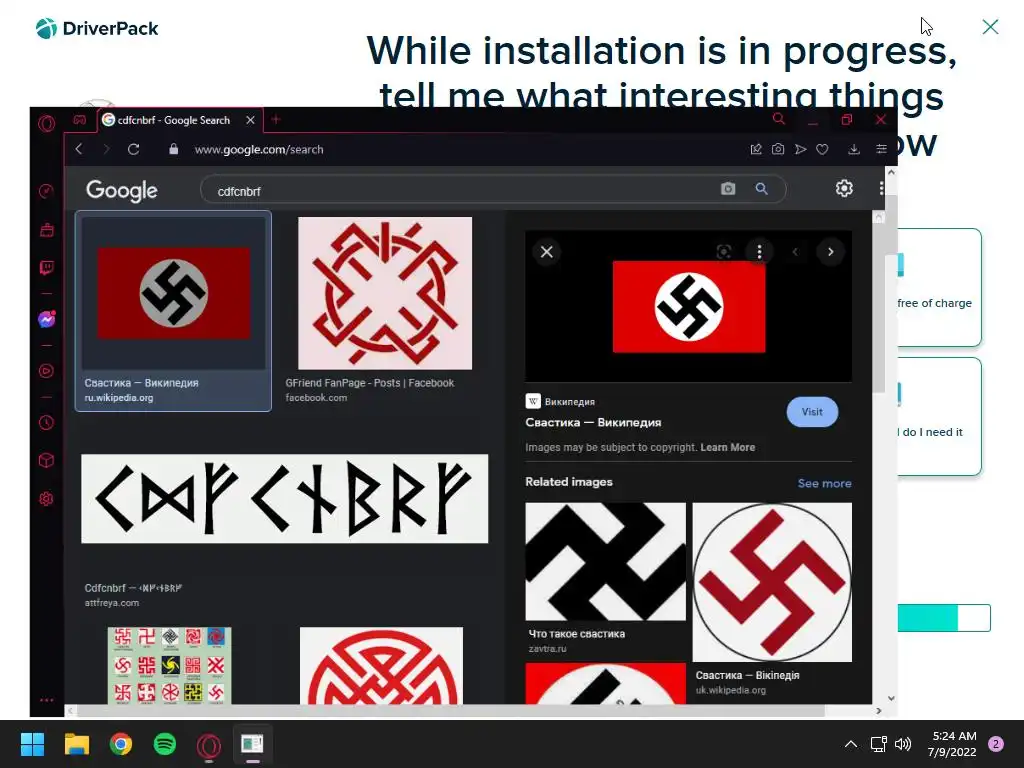This screenshot has height=768, width=1024.
Task: Open File Explorer from the taskbar
Action: [76, 744]
